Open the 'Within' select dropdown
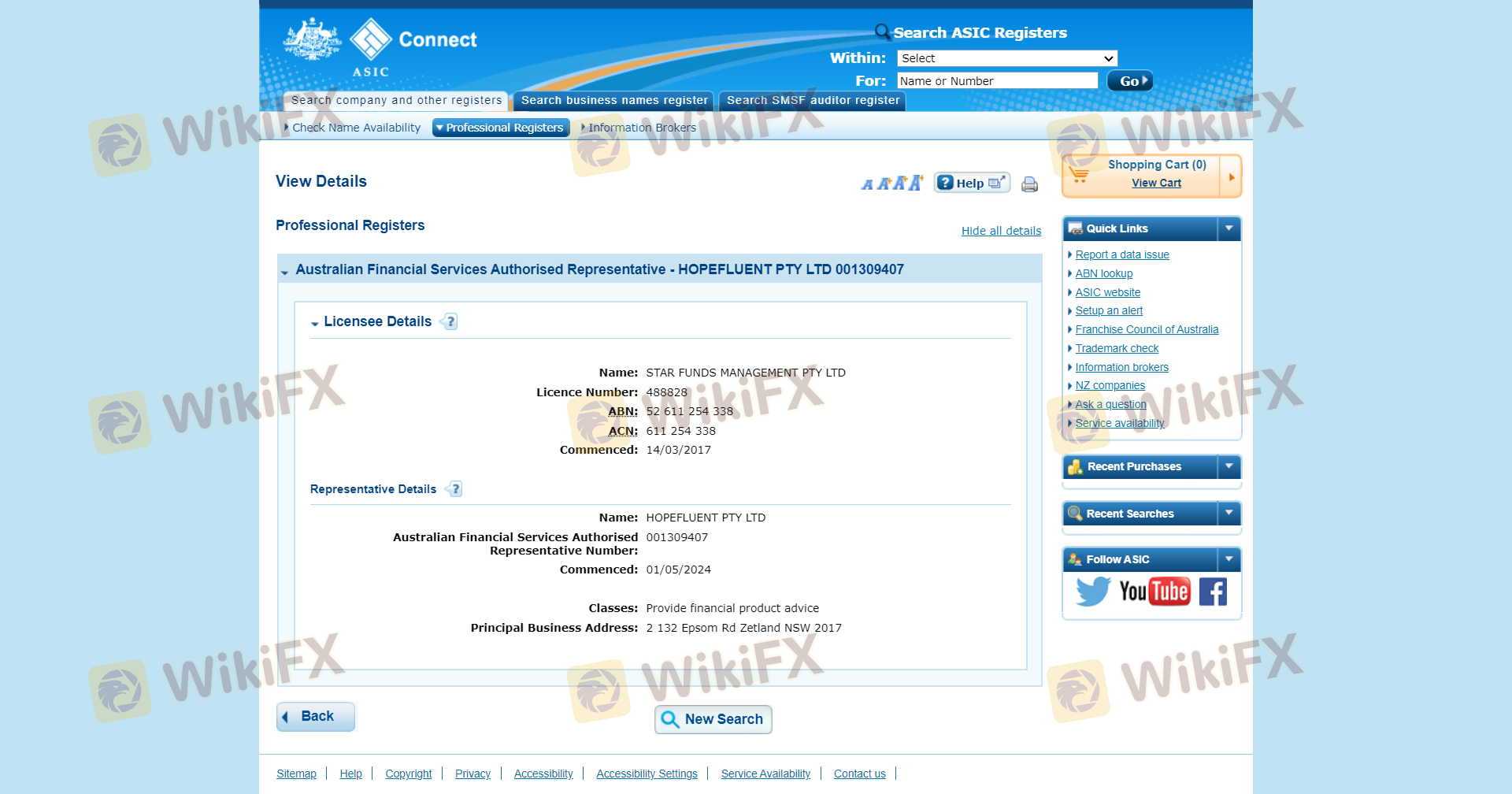Image resolution: width=1512 pixels, height=794 pixels. coord(1006,58)
